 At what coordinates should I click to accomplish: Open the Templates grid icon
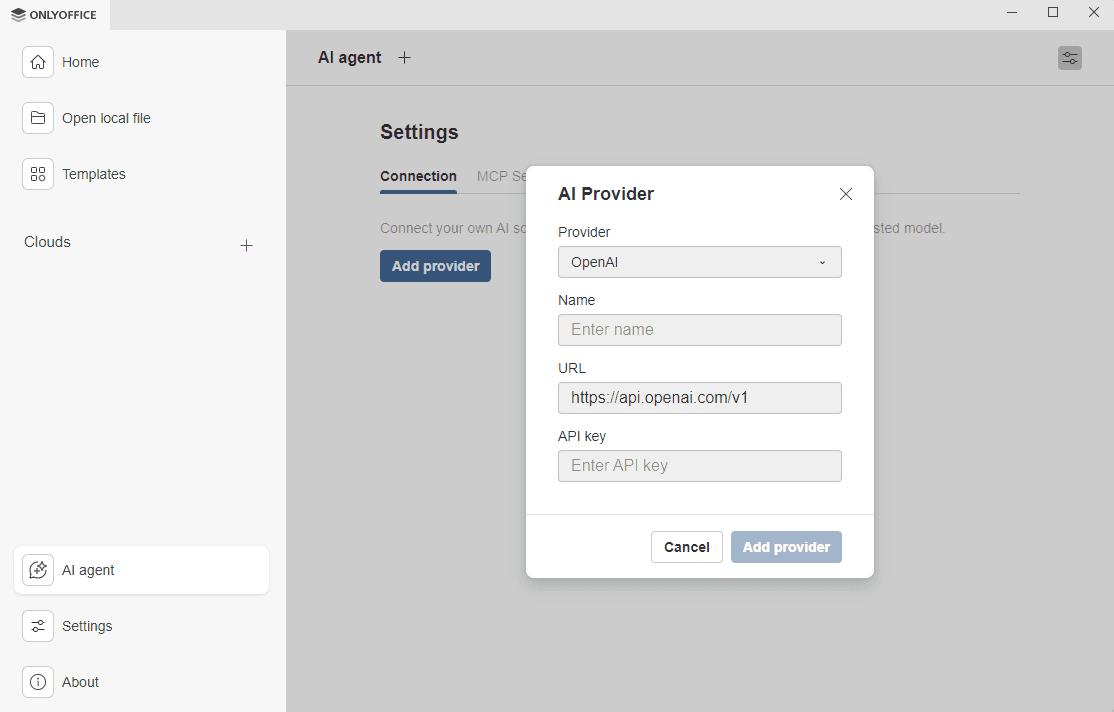[x=38, y=174]
